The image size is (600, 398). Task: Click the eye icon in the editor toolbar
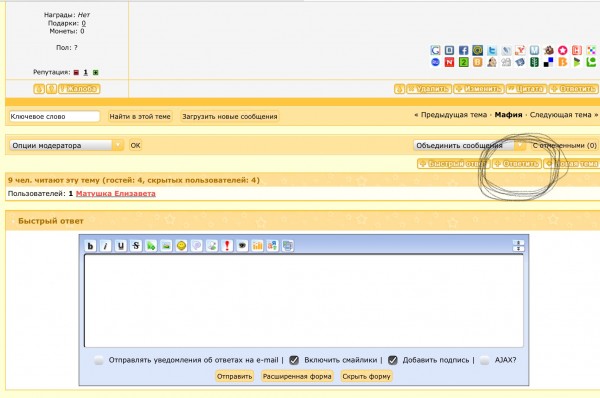242,246
